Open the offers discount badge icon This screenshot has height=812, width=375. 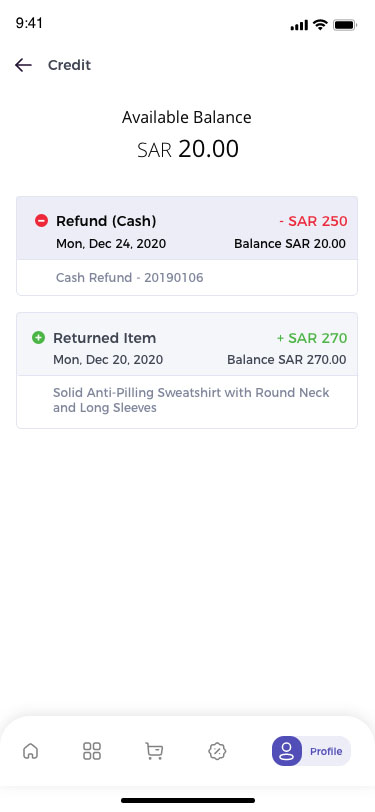pos(217,751)
